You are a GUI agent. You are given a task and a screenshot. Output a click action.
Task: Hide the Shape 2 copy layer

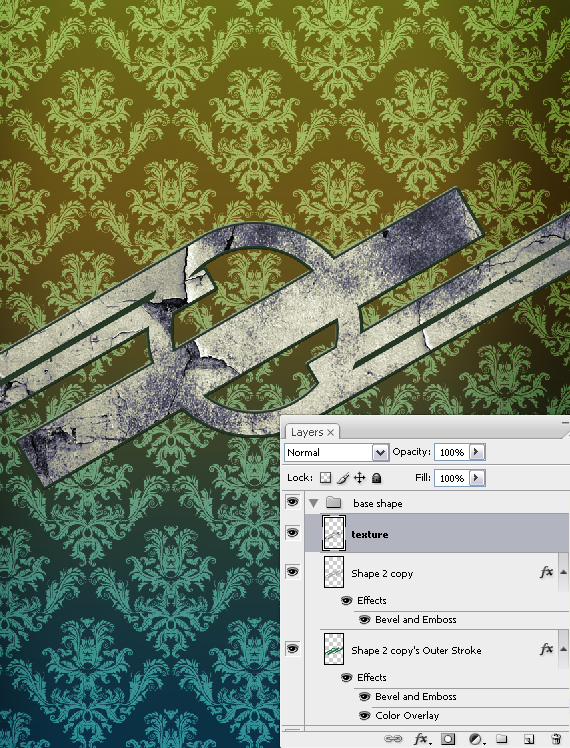coord(292,571)
